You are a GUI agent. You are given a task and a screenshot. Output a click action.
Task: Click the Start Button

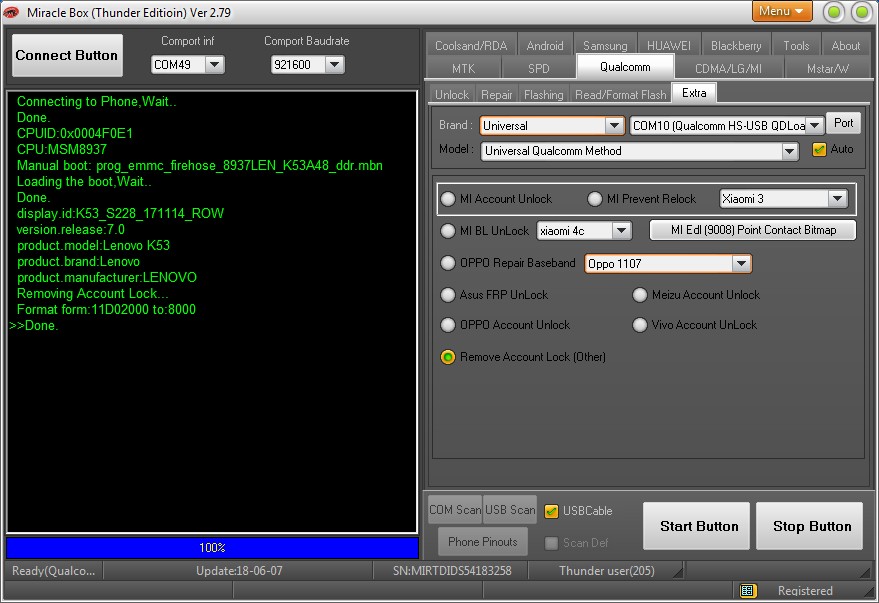click(696, 526)
